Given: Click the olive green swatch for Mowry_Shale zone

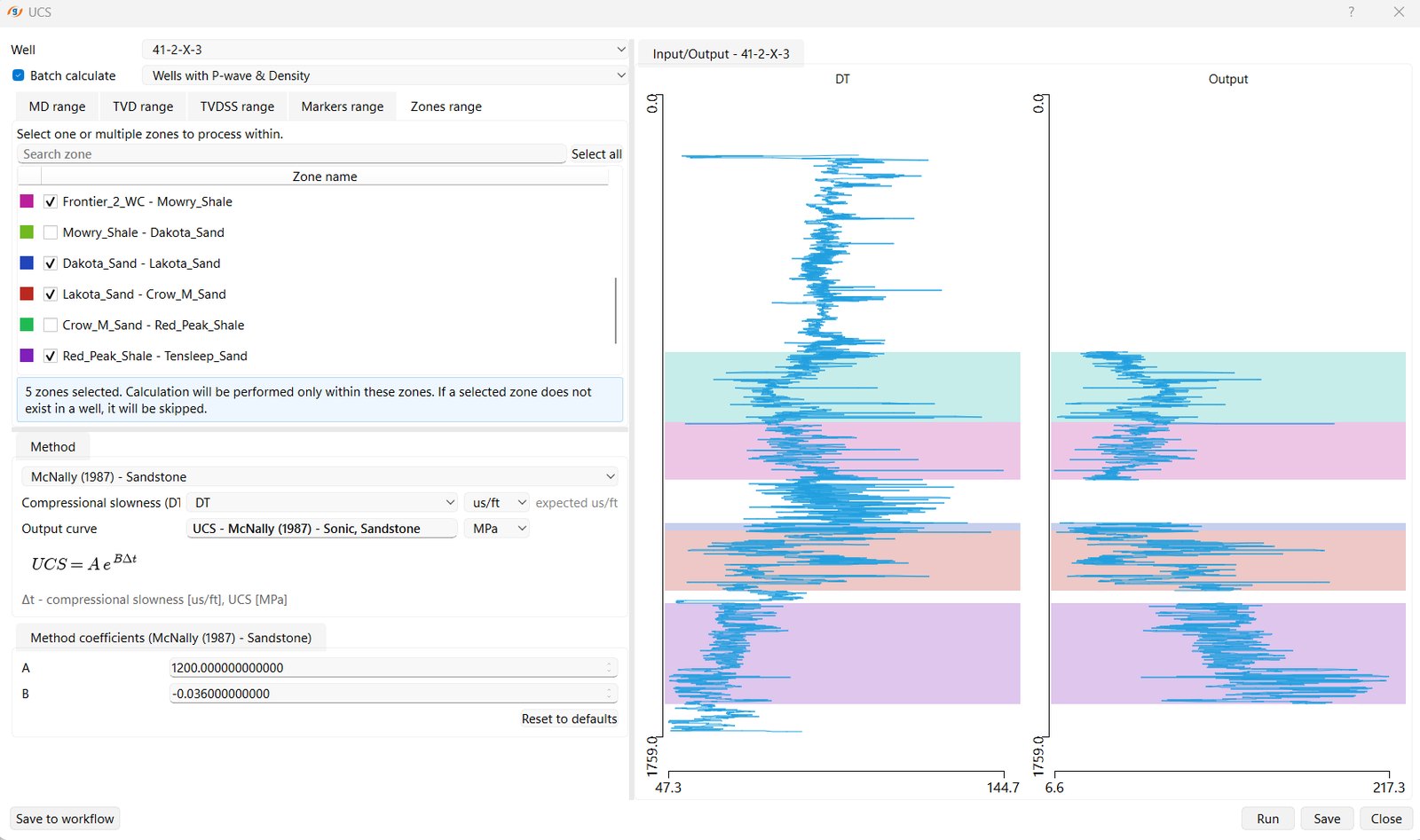Looking at the screenshot, I should 27,232.
